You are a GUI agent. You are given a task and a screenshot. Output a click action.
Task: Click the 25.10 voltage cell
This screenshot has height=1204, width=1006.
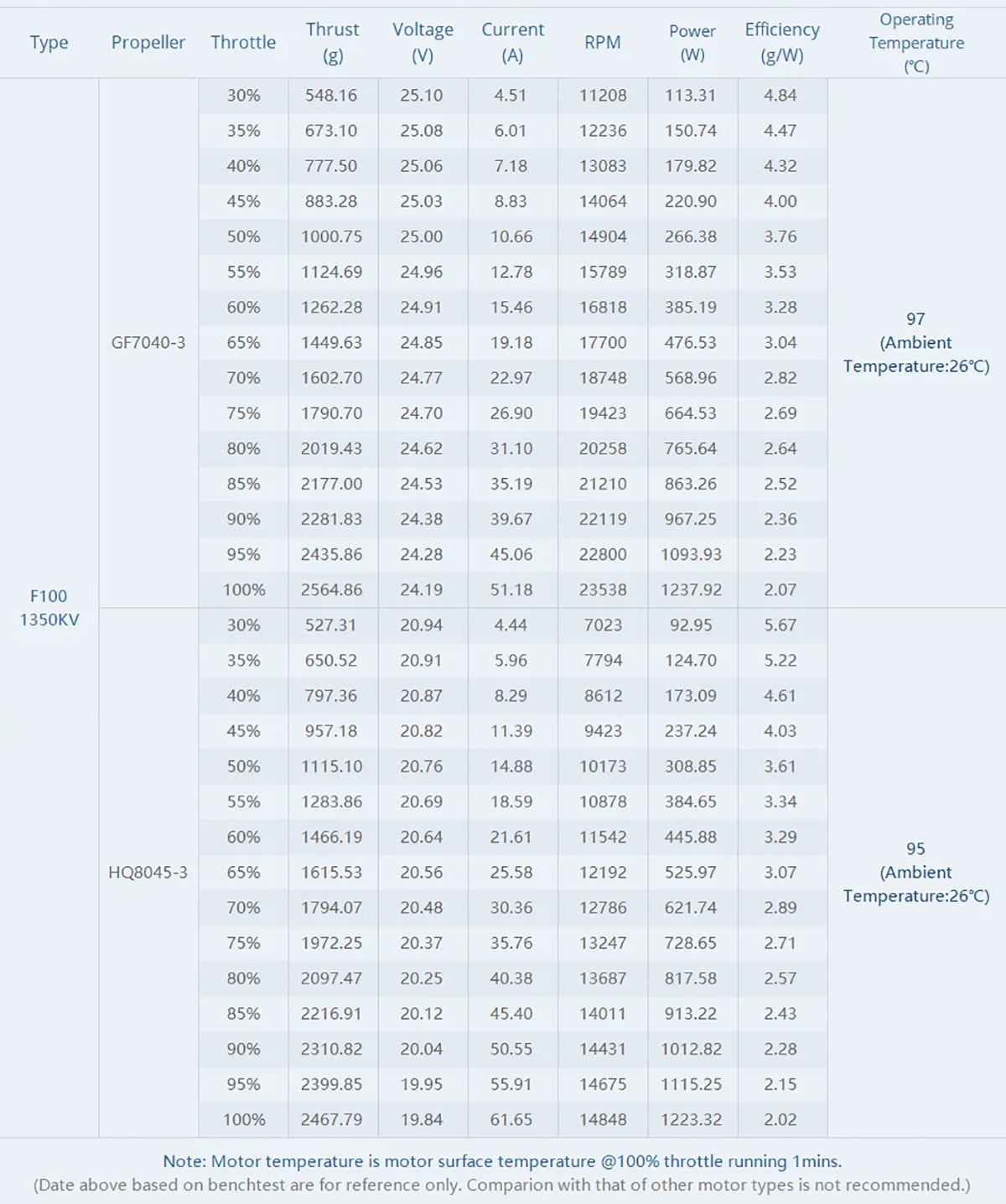(422, 95)
